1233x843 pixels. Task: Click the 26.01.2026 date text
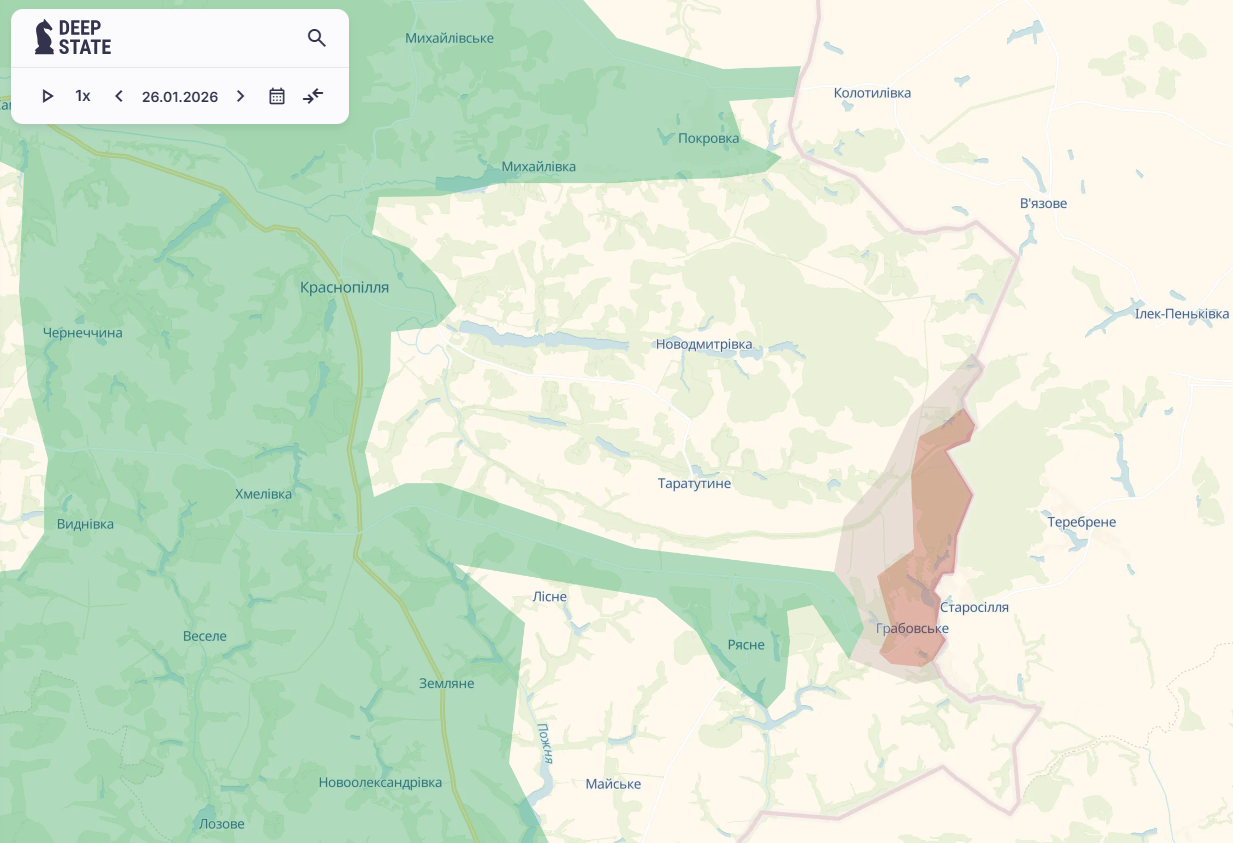coord(180,97)
